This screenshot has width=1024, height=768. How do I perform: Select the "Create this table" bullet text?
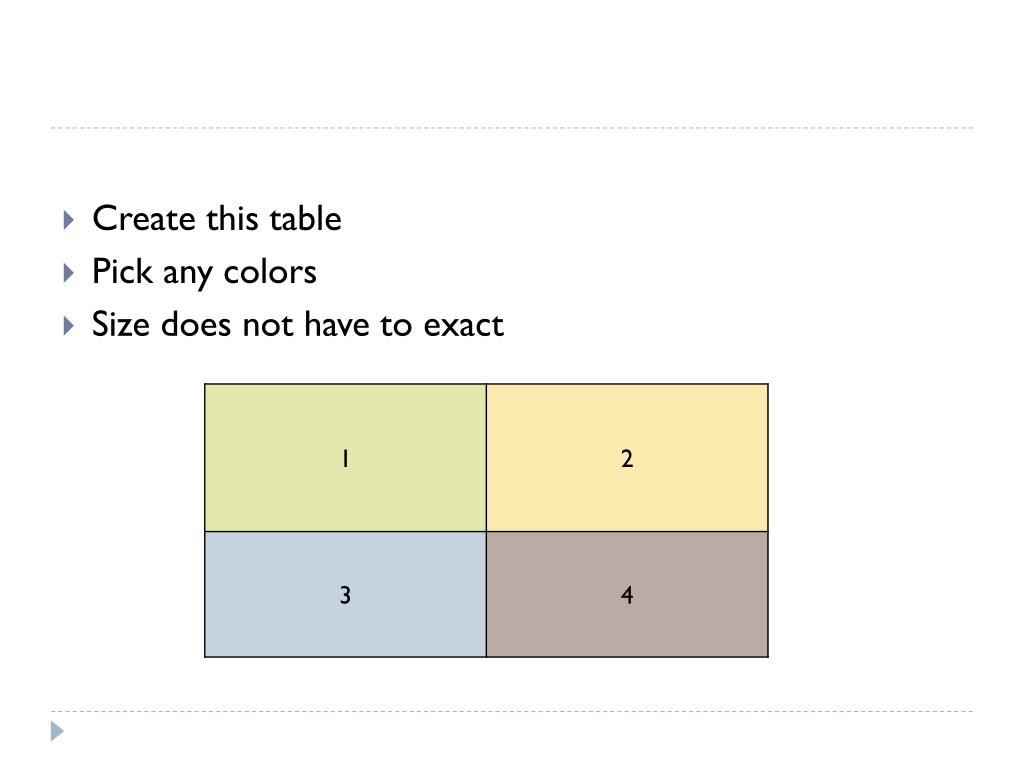point(216,219)
